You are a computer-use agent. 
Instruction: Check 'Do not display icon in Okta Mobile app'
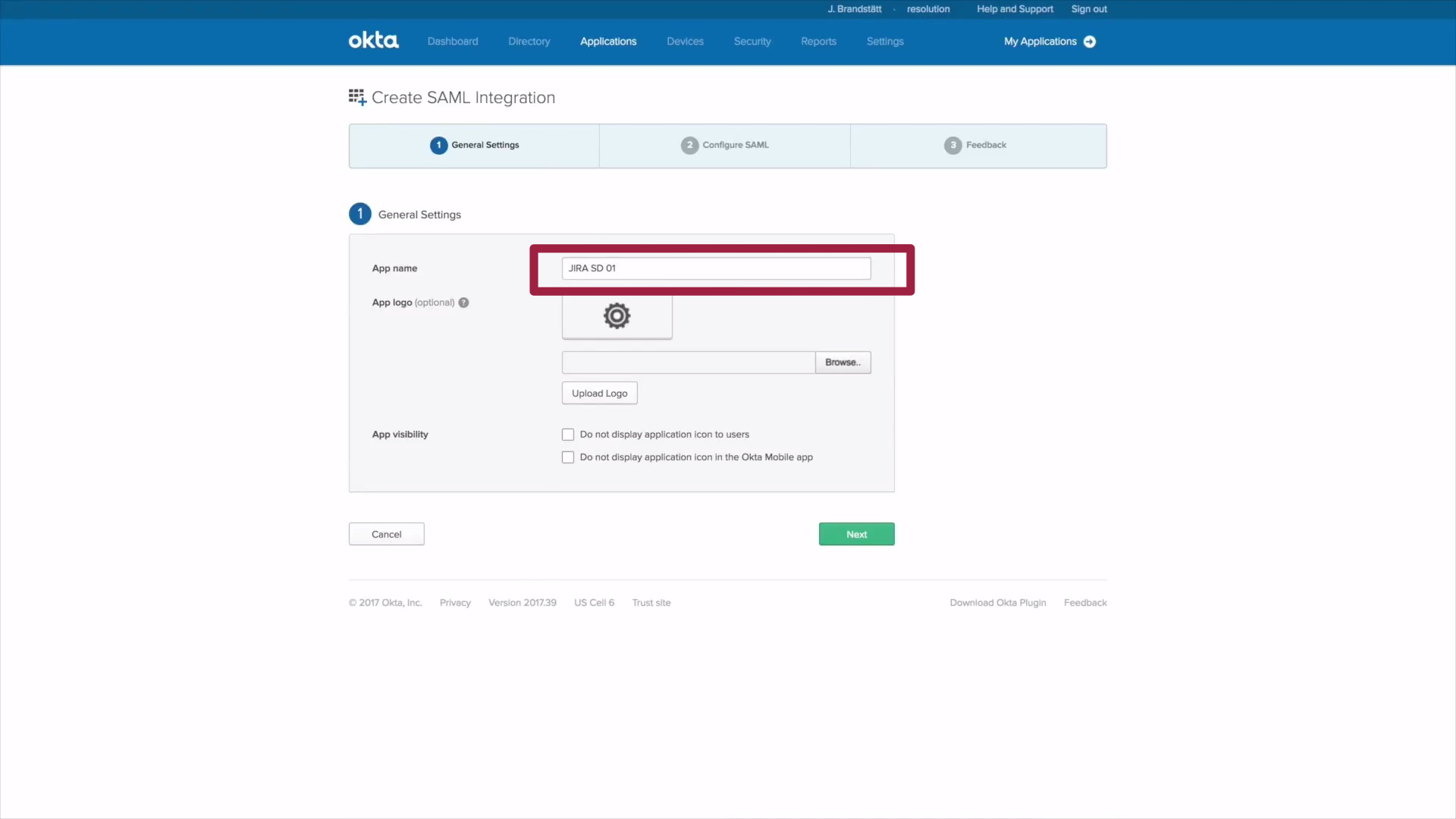click(568, 457)
